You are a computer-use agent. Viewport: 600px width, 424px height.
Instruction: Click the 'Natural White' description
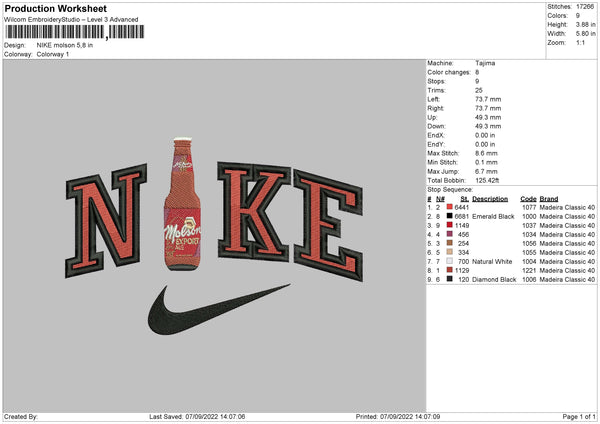point(492,261)
